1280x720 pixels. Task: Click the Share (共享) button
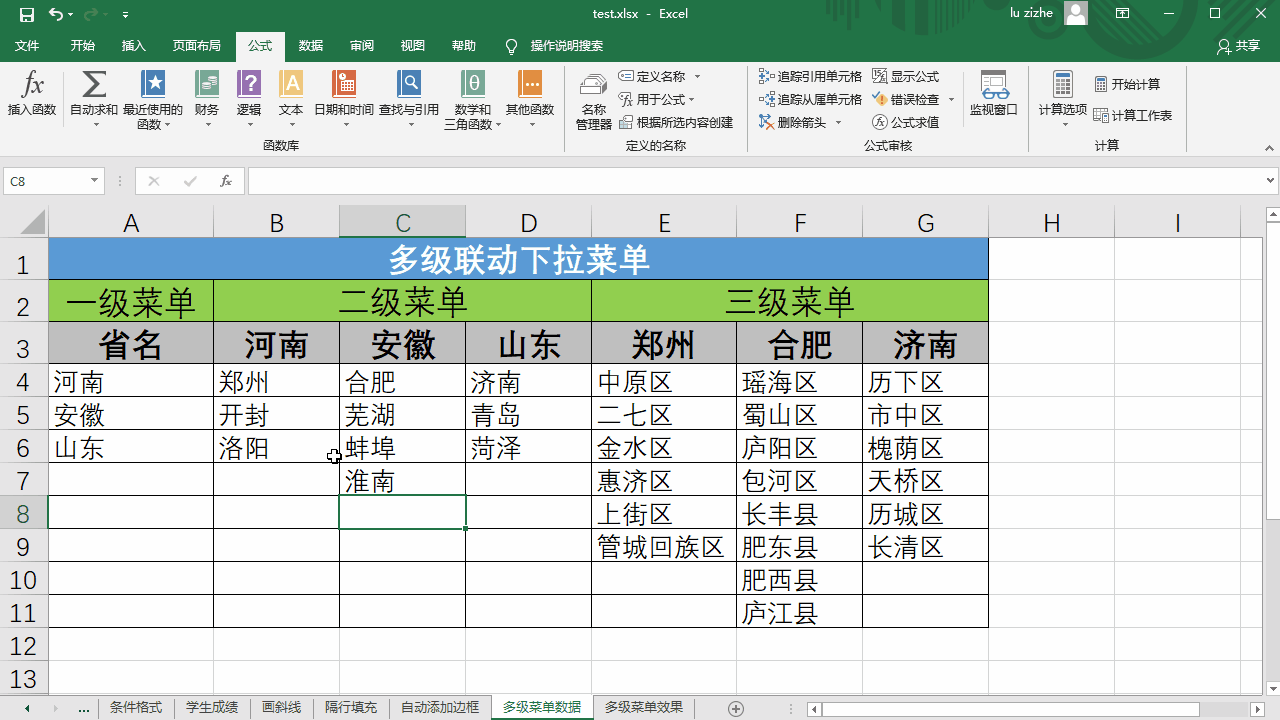pos(1238,46)
